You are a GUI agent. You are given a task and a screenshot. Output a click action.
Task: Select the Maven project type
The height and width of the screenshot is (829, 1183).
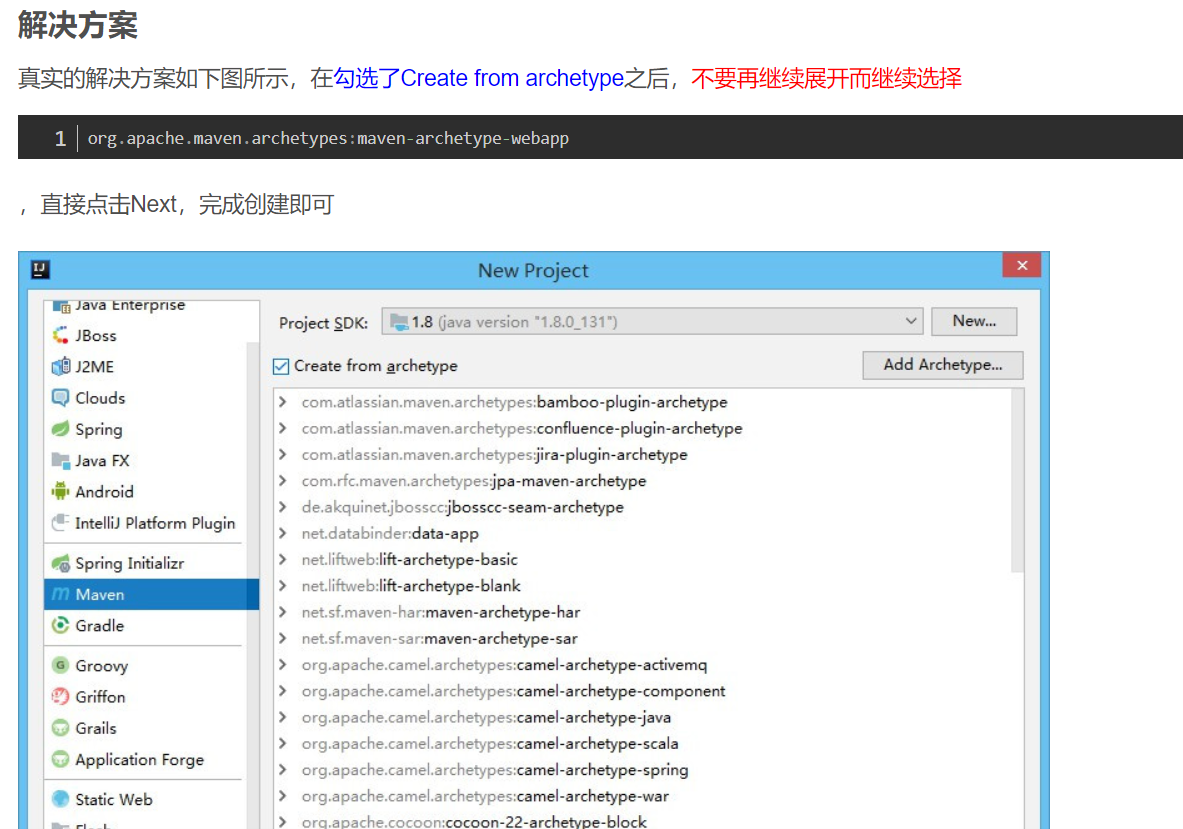pyautogui.click(x=151, y=594)
